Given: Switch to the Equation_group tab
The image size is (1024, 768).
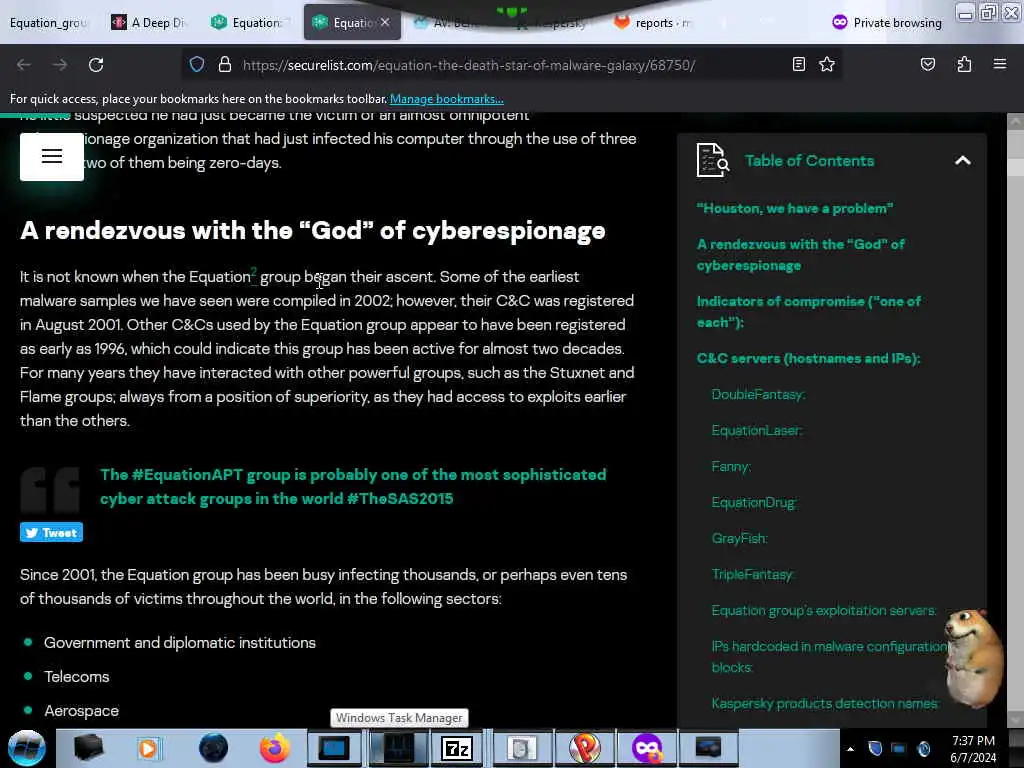Looking at the screenshot, I should click(x=48, y=23).
